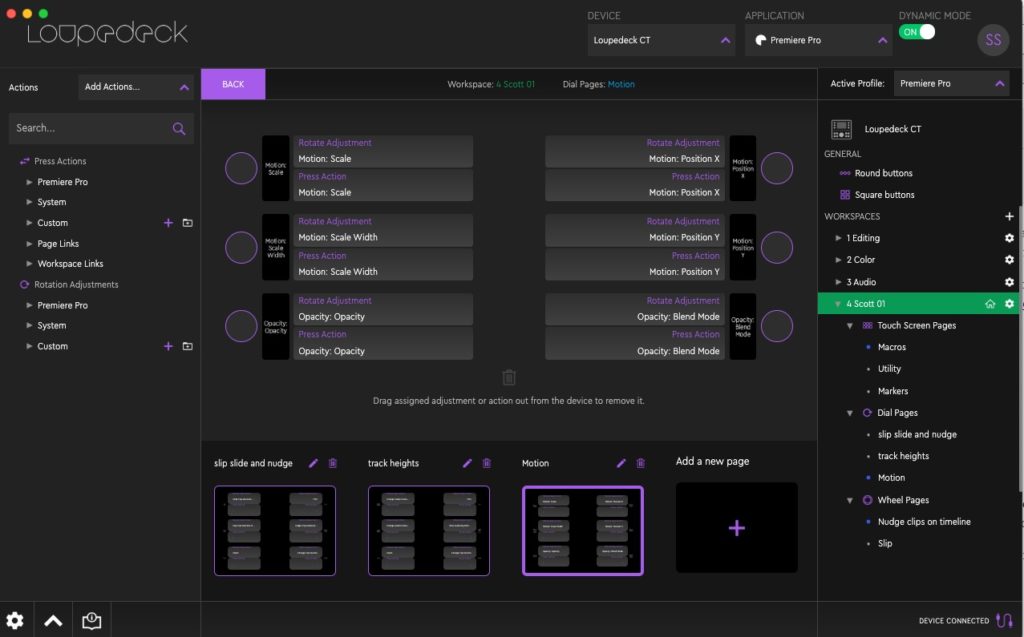Screen dimensions: 1024x637
Task: Click the device connected USB icon
Action: tap(1004, 620)
